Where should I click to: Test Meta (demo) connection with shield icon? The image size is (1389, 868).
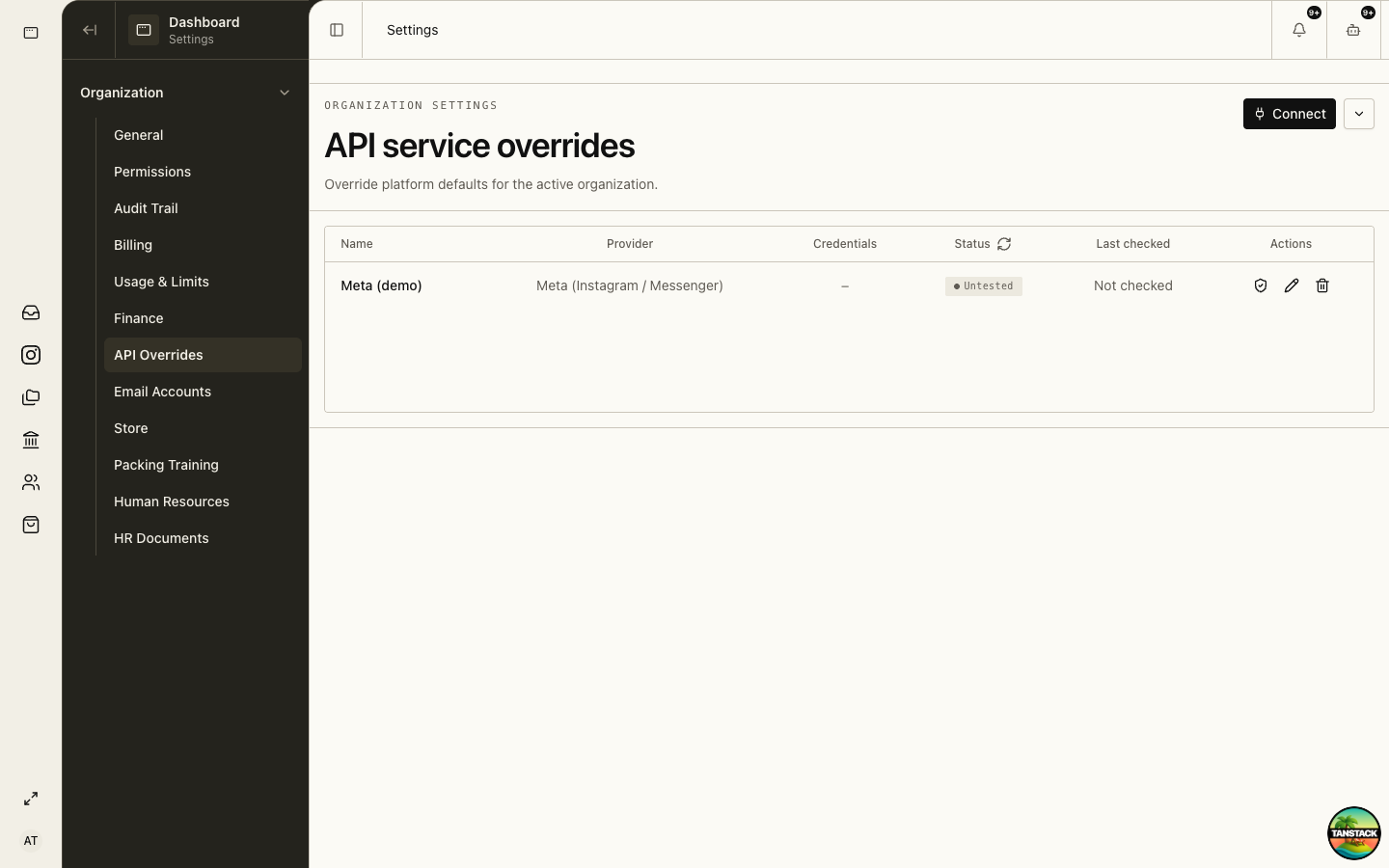click(1261, 285)
